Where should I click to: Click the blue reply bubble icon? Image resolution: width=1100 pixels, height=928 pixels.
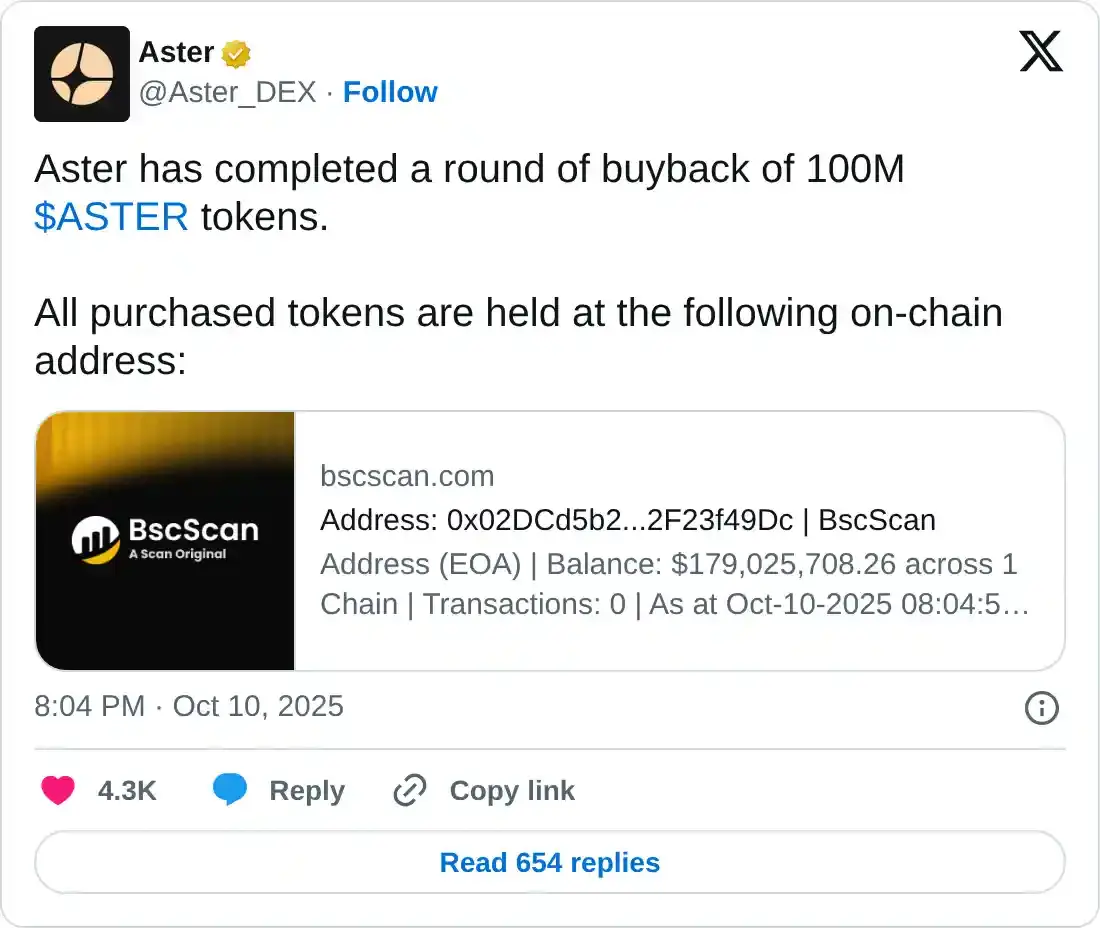pyautogui.click(x=230, y=790)
